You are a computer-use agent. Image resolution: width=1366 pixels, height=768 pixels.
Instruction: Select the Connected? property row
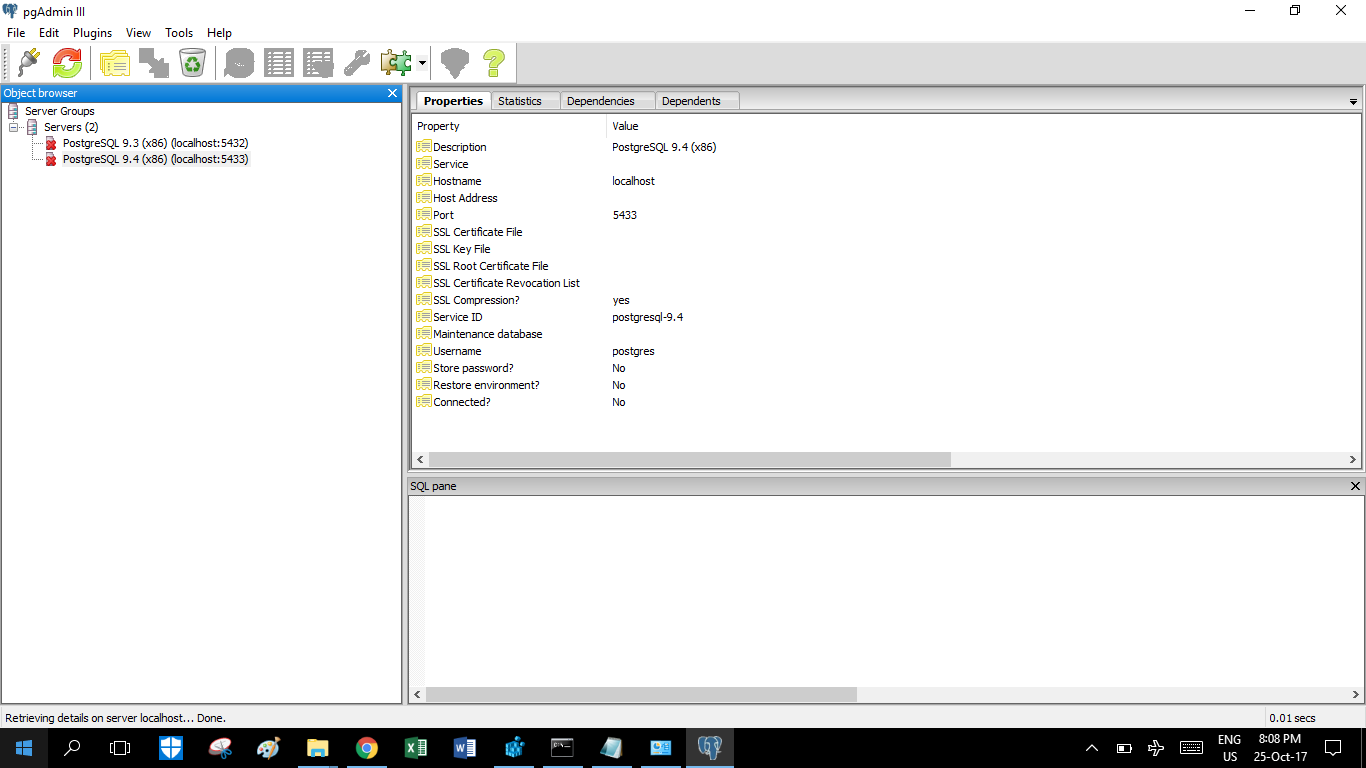pyautogui.click(x=886, y=402)
